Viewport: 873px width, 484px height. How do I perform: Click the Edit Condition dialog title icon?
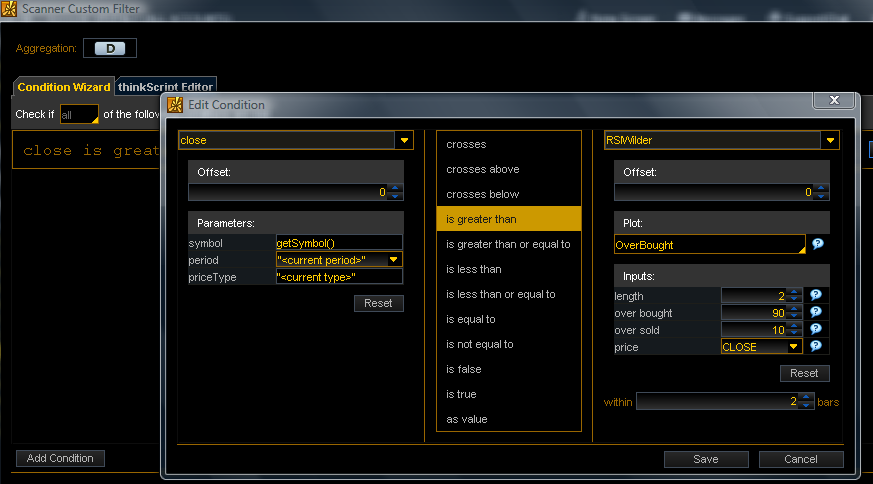point(175,105)
